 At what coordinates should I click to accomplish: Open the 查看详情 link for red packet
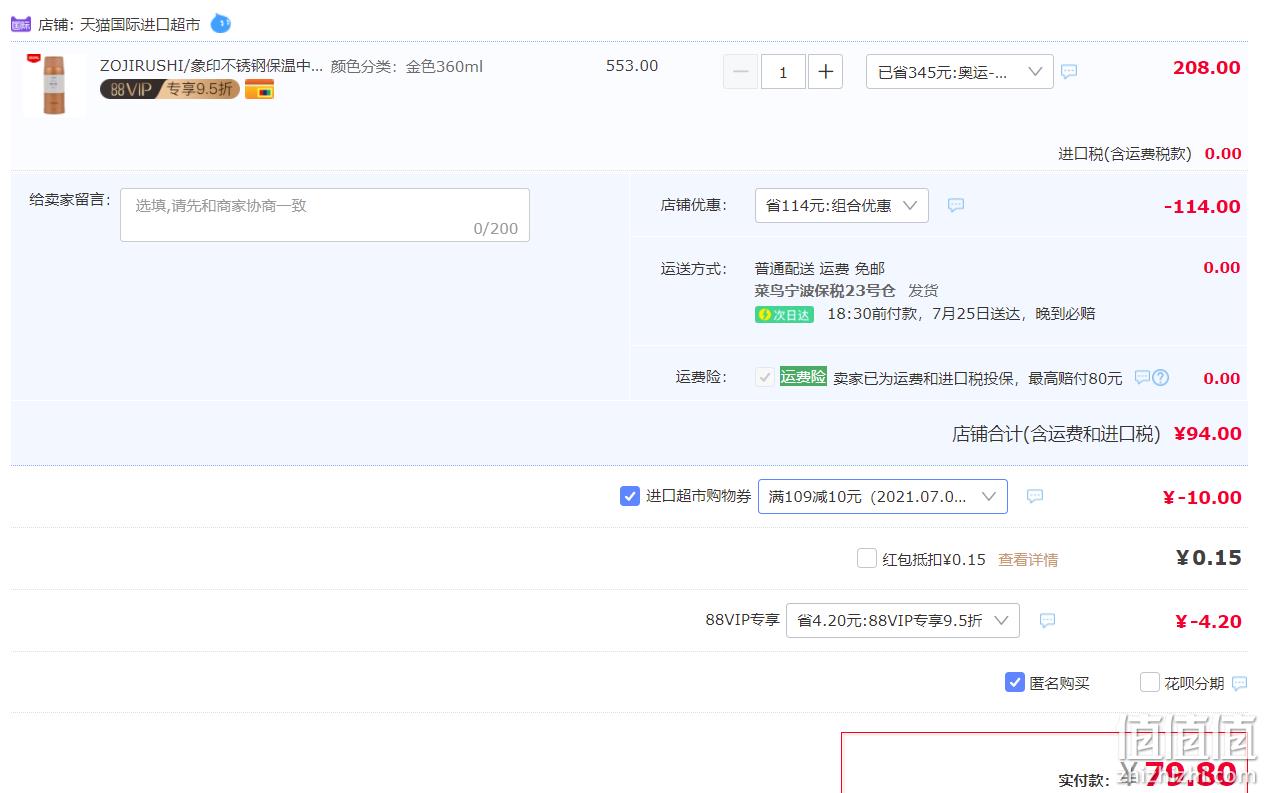pyautogui.click(x=1028, y=560)
